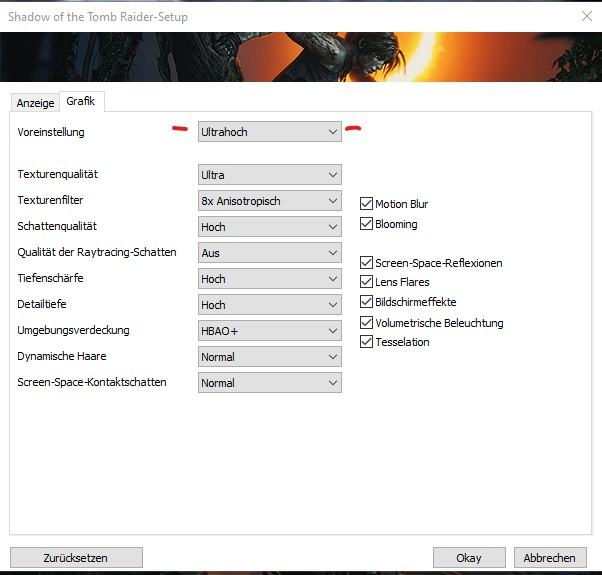This screenshot has width=602, height=575.
Task: Open Qualität der Raytracing-Schatten dropdown
Action: pos(270,253)
